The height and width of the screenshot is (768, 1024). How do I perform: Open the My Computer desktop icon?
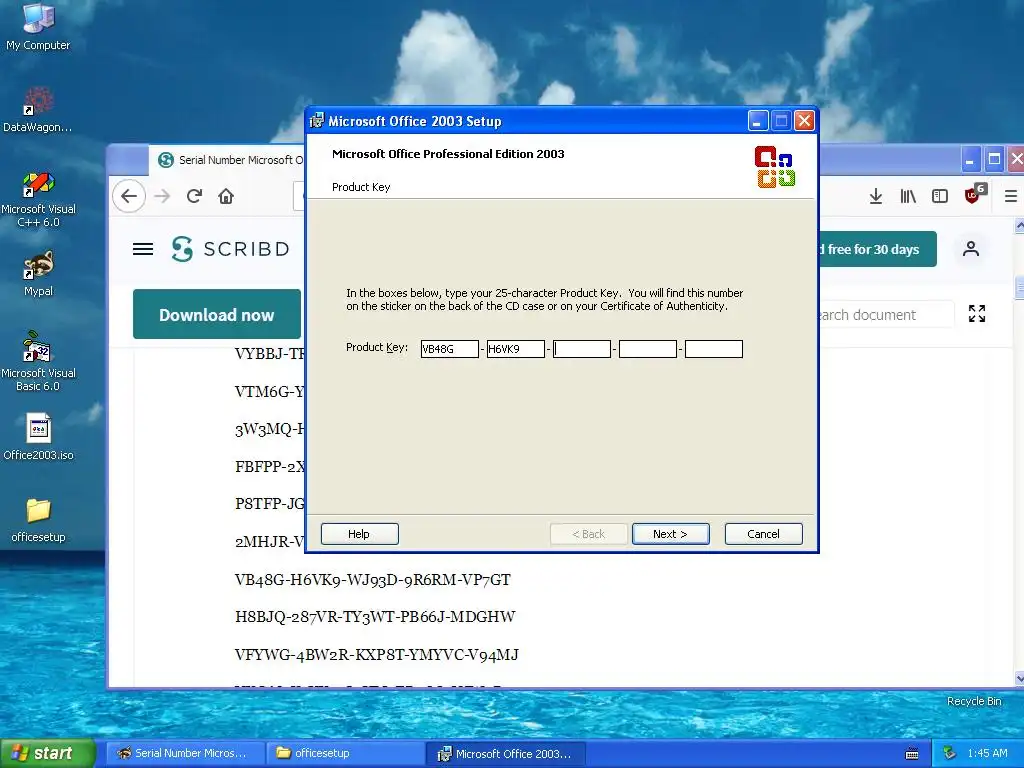tap(38, 27)
